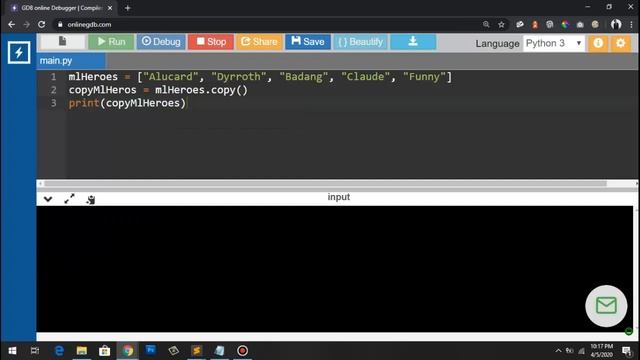Share the code
This screenshot has width=640, height=360.
point(259,42)
